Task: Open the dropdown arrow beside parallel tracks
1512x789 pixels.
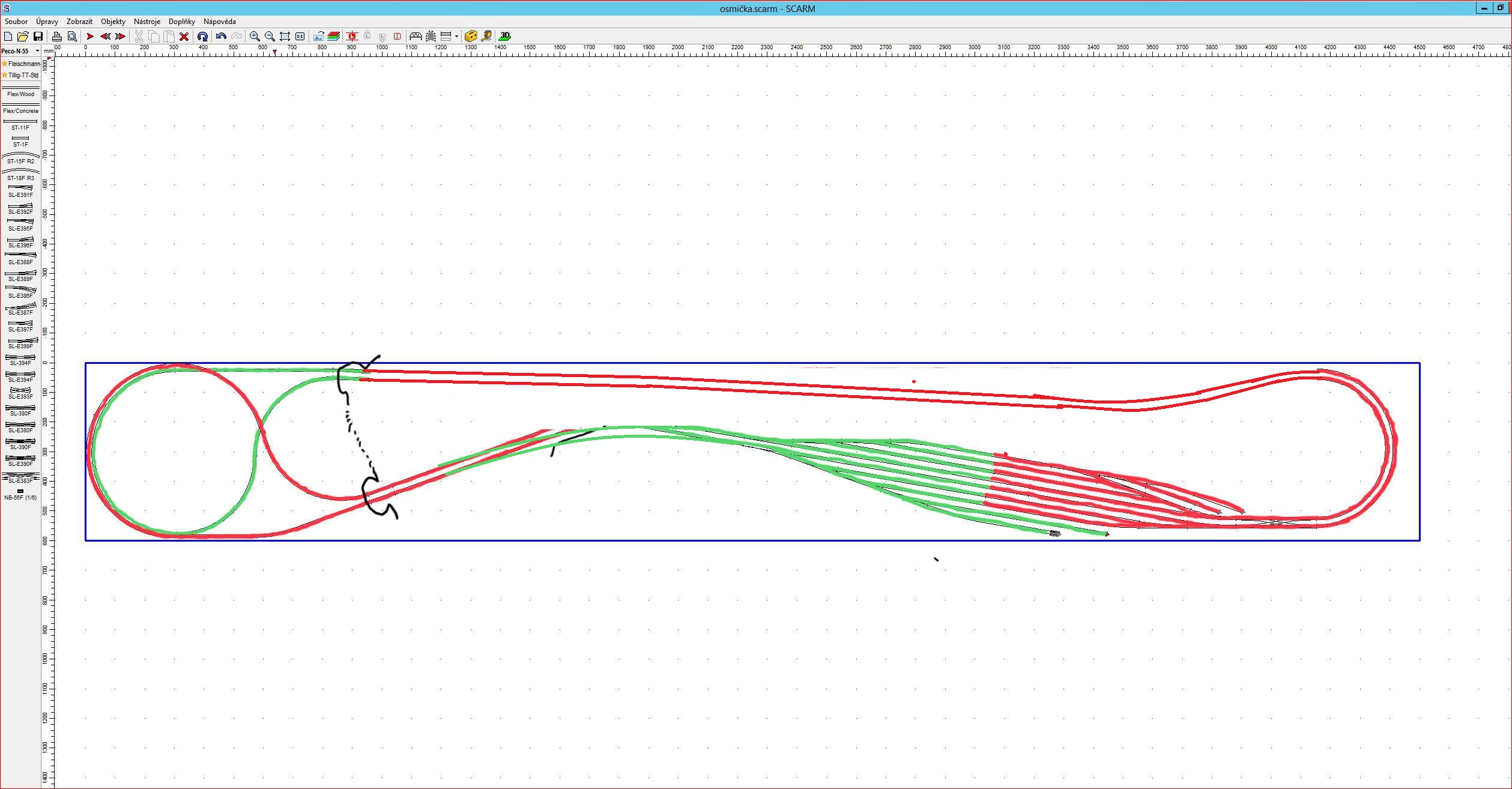Action: [x=456, y=36]
